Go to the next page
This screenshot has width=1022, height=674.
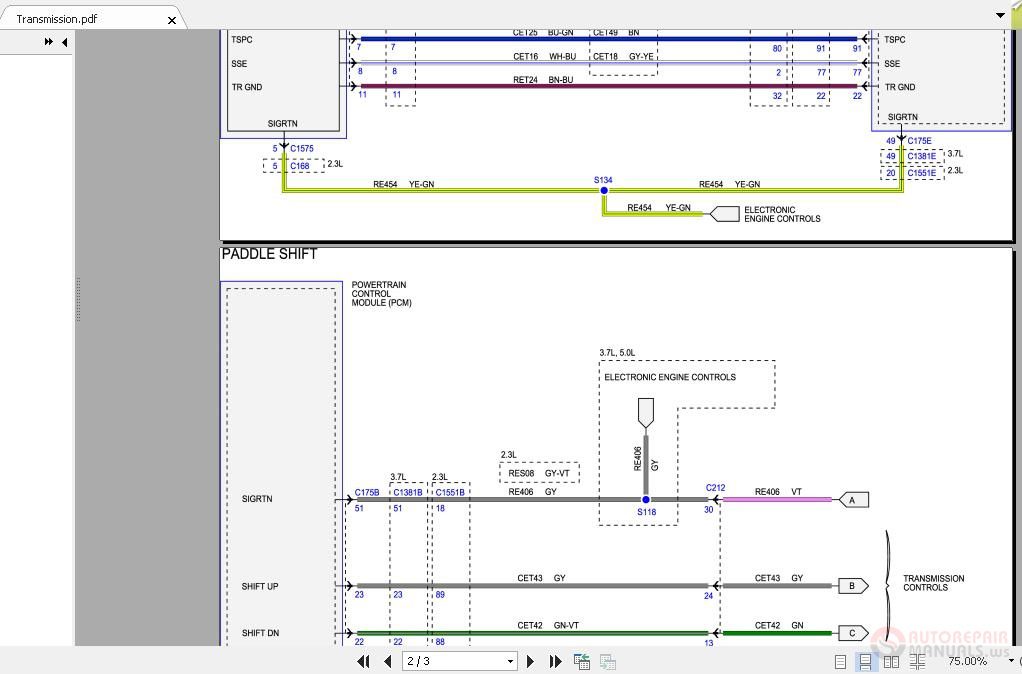click(531, 661)
